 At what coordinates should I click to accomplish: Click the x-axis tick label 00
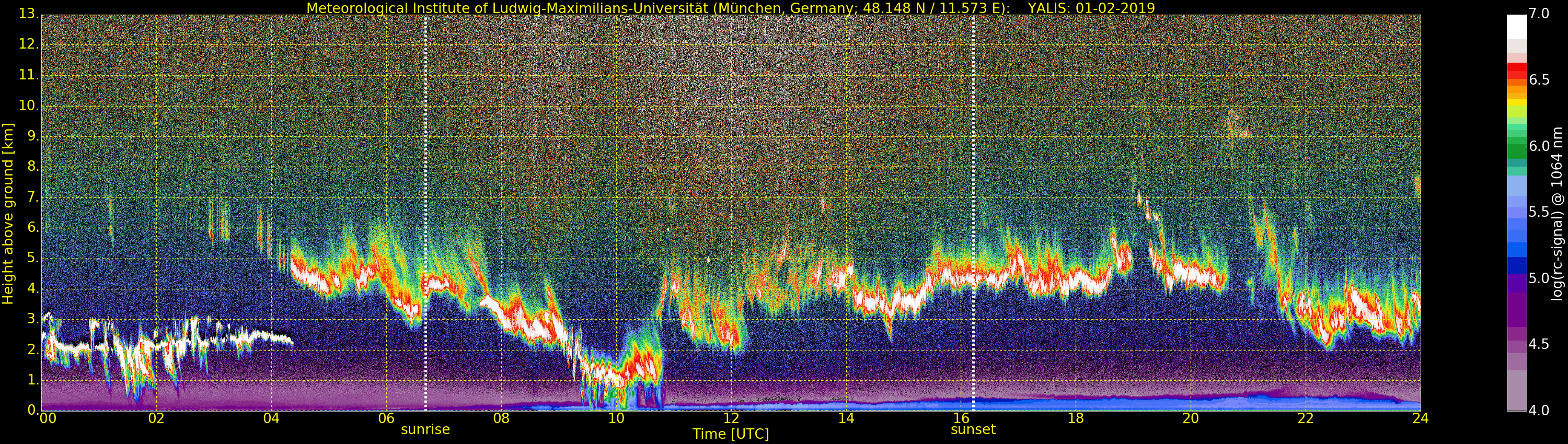(47, 418)
